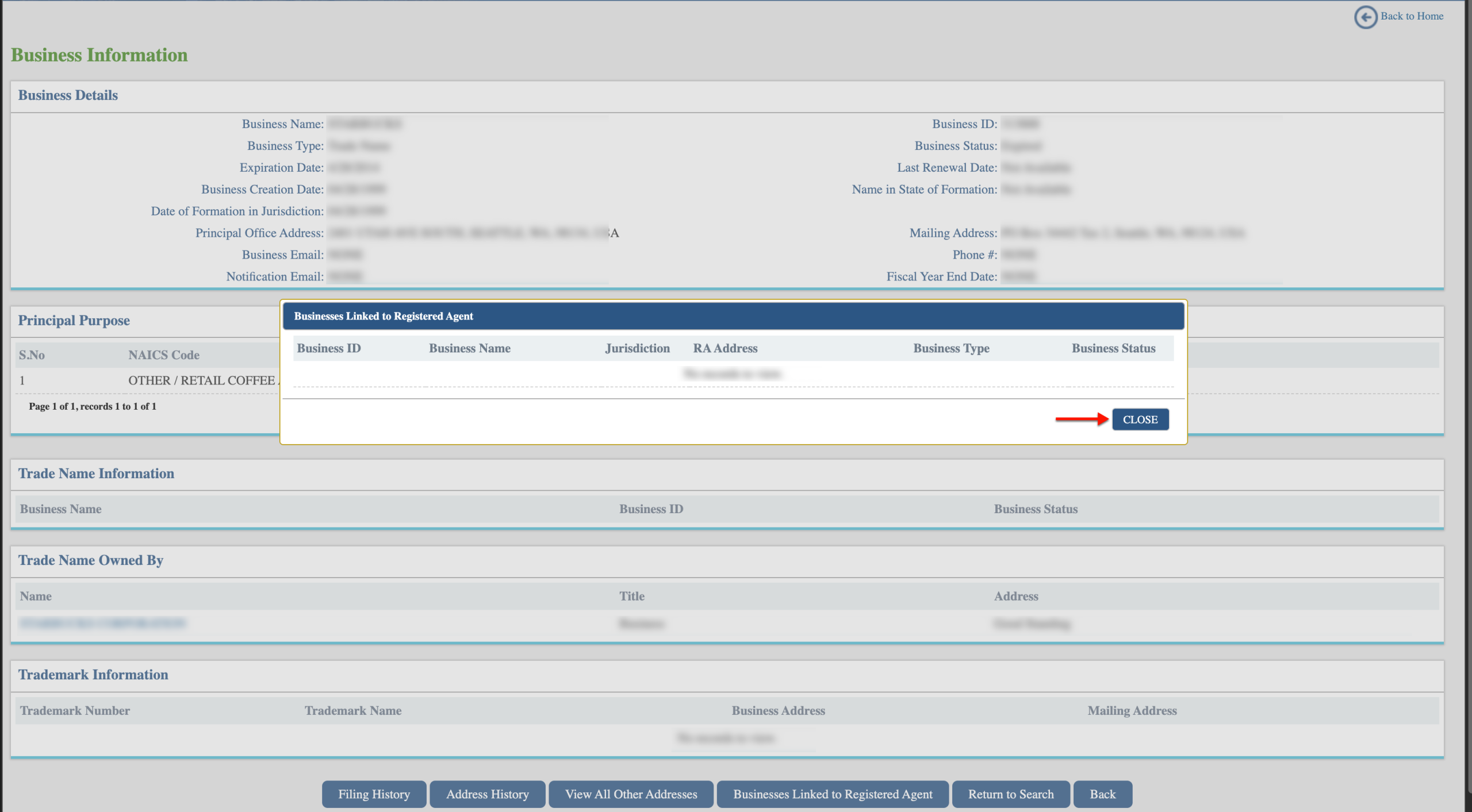
Task: Click Mailing Address header in Trademark Information
Action: [1132, 711]
